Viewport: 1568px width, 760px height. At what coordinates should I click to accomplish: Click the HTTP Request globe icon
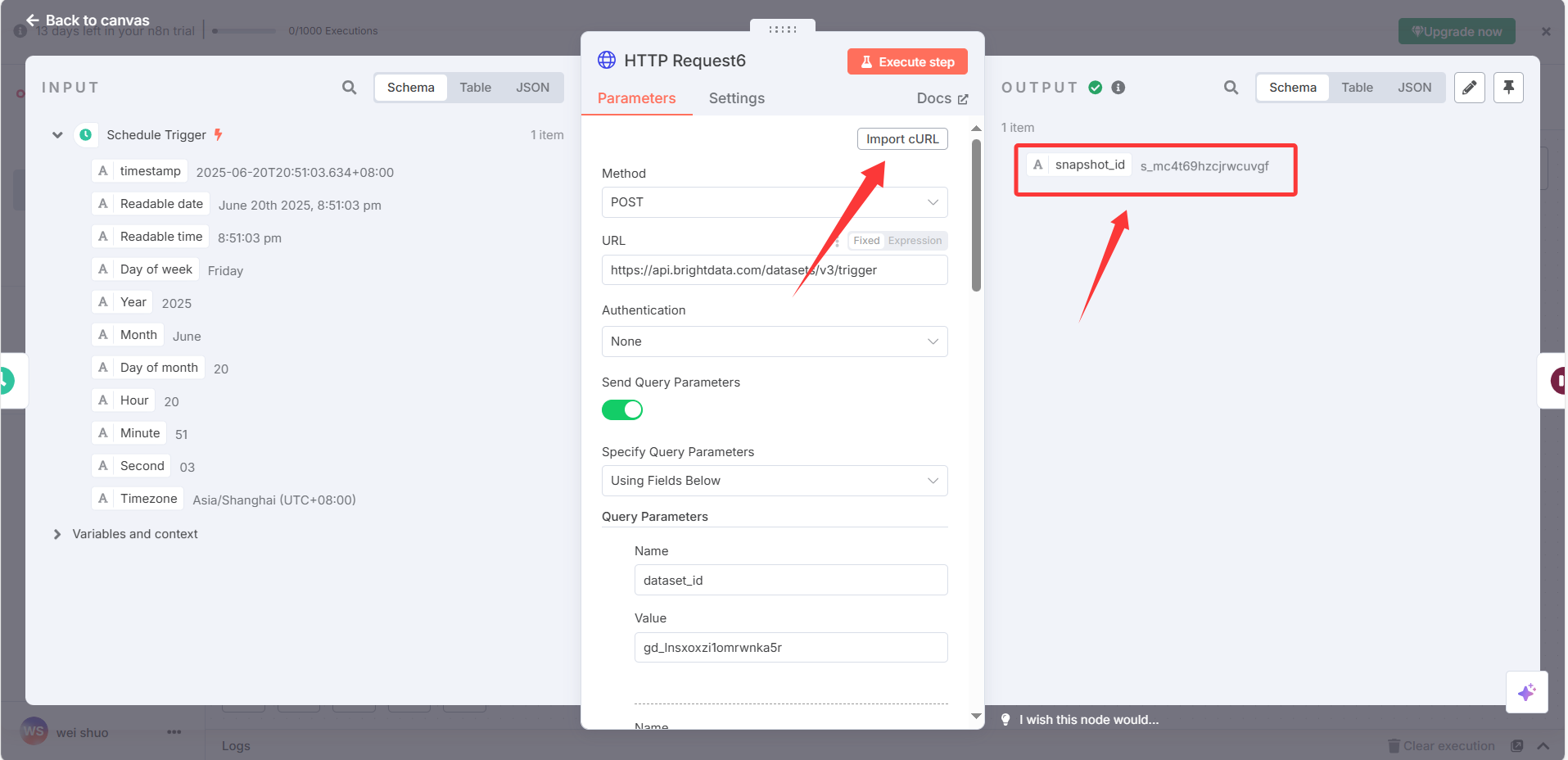pyautogui.click(x=607, y=60)
